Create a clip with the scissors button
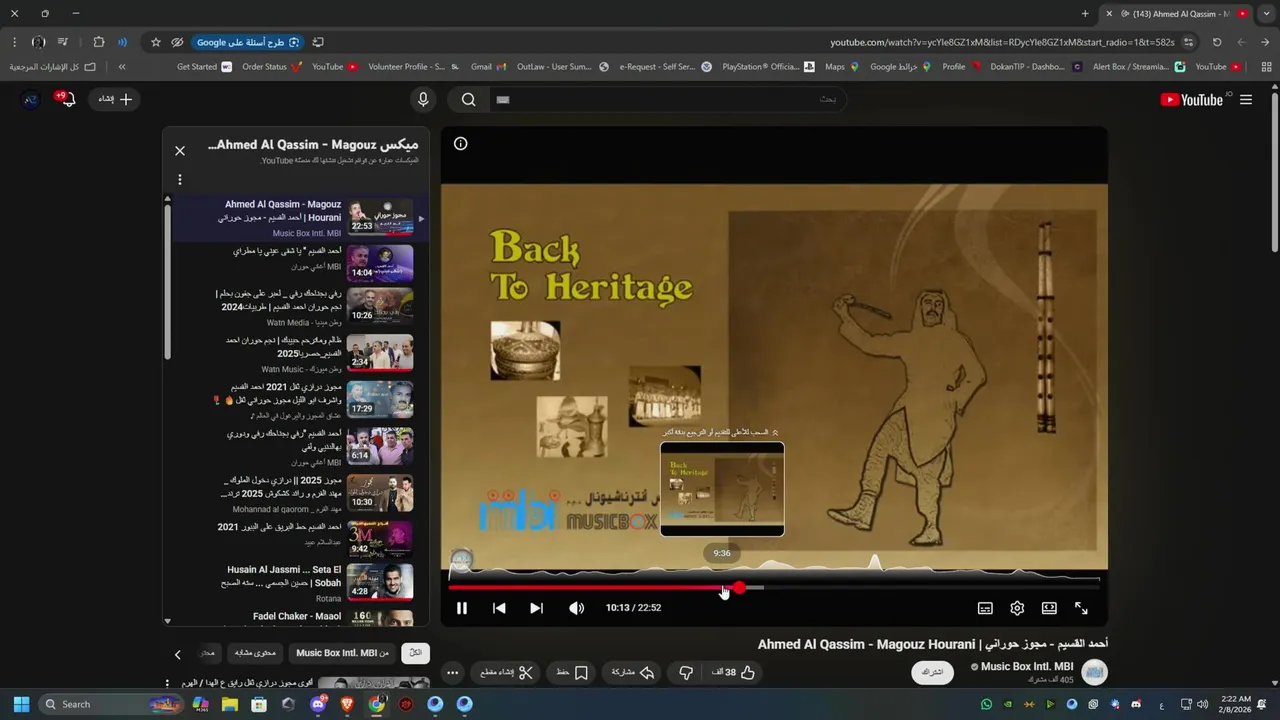 point(508,672)
